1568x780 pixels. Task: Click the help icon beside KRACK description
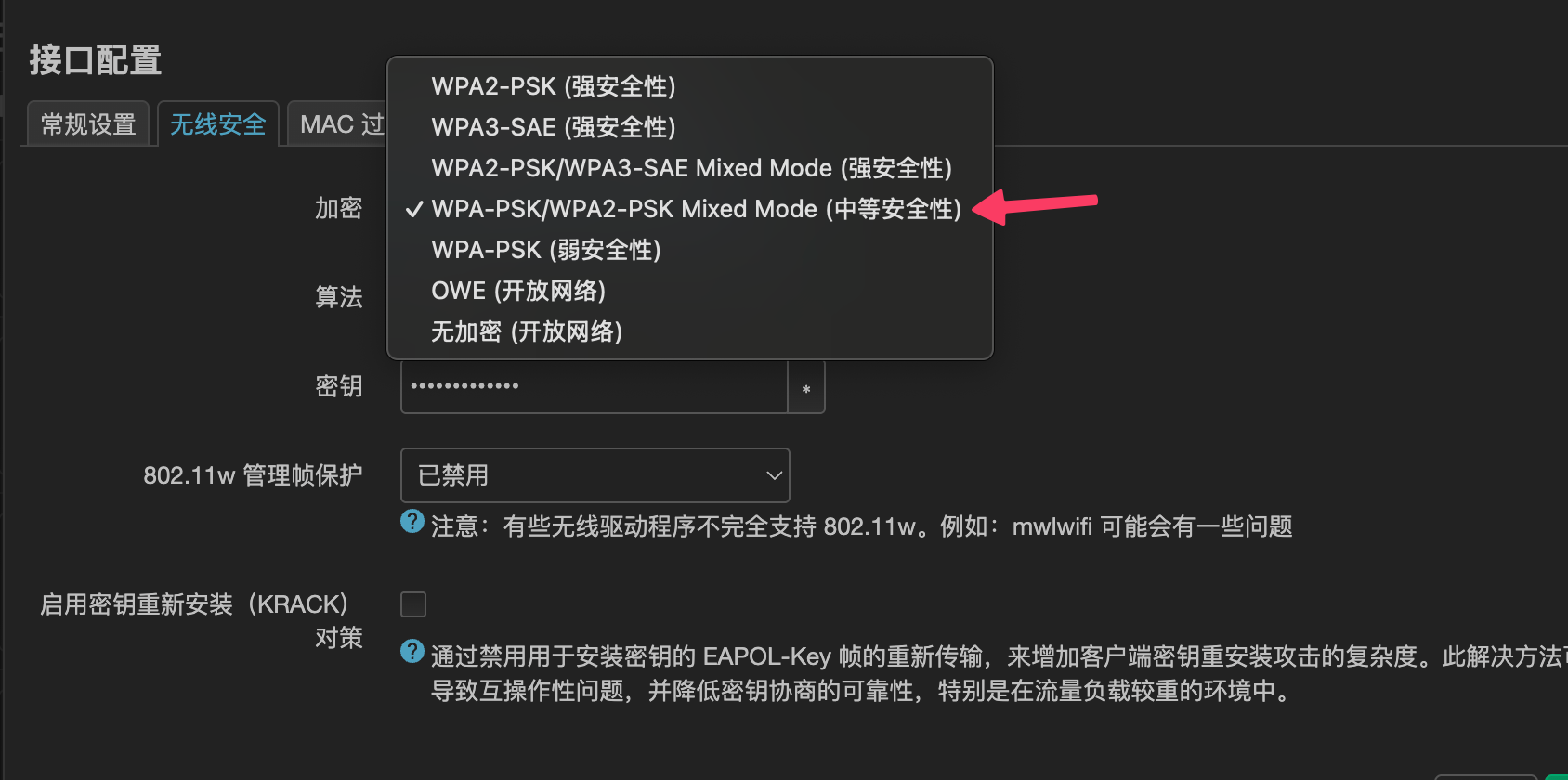tap(412, 652)
